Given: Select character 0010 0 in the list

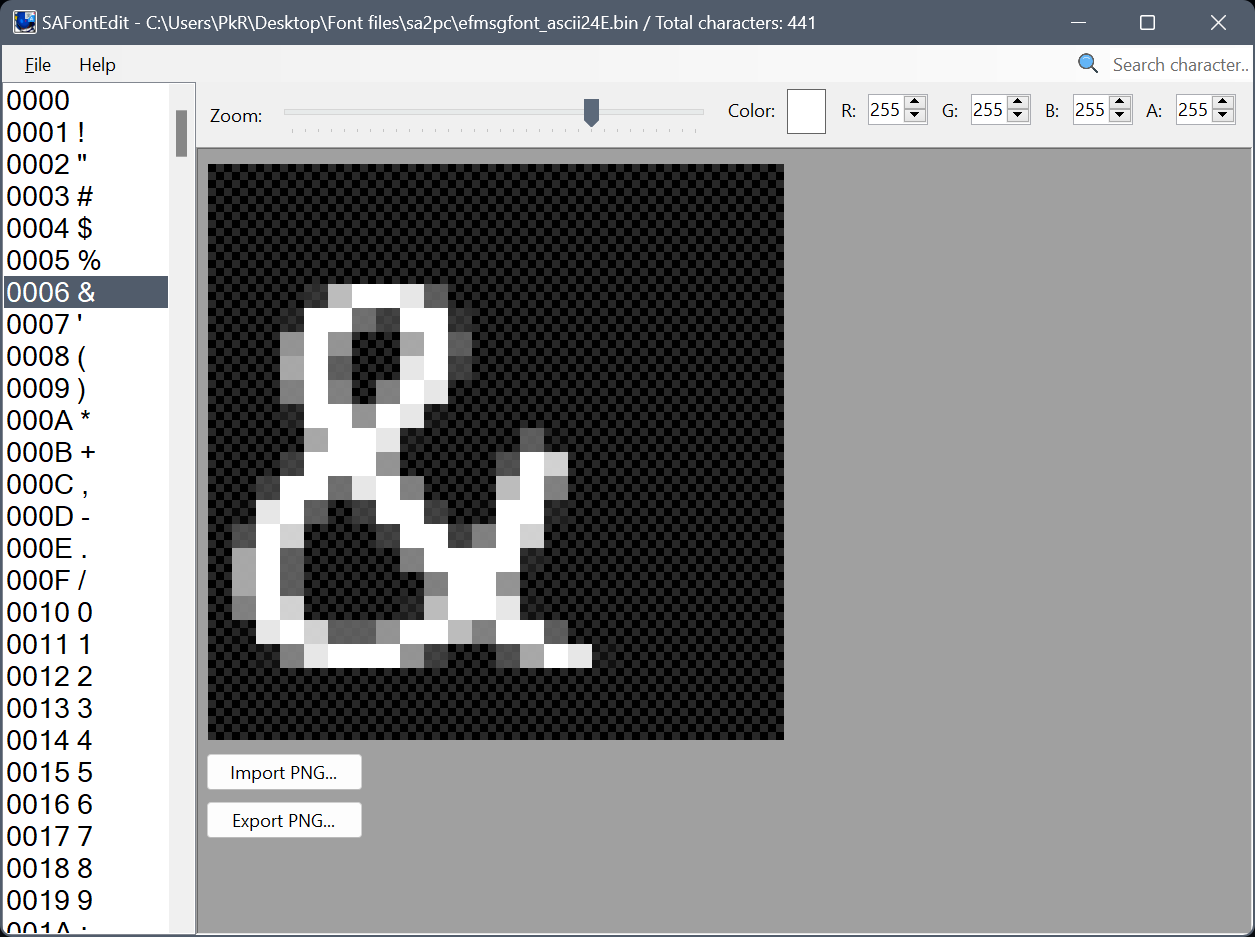Looking at the screenshot, I should pos(50,613).
